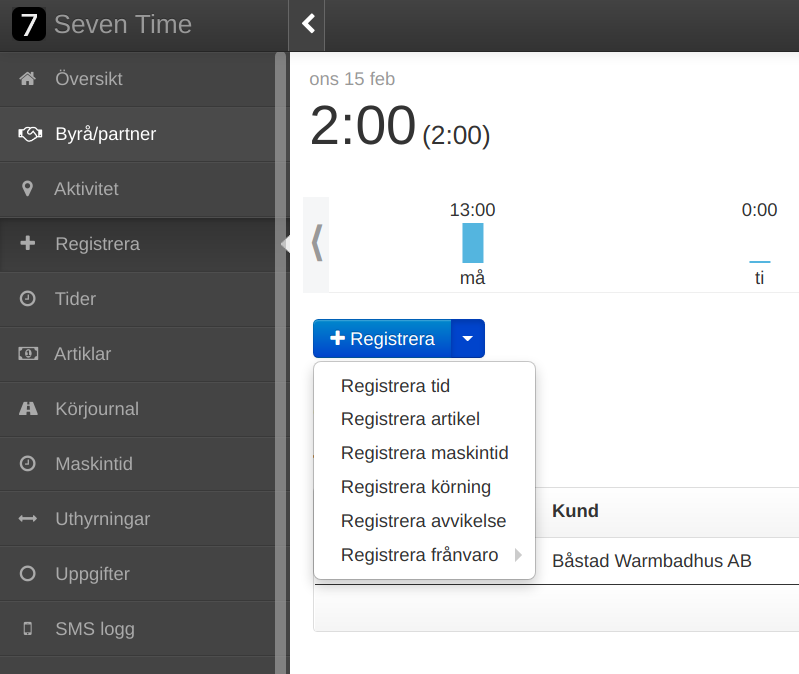Click the SMS logg phone icon

[28, 629]
